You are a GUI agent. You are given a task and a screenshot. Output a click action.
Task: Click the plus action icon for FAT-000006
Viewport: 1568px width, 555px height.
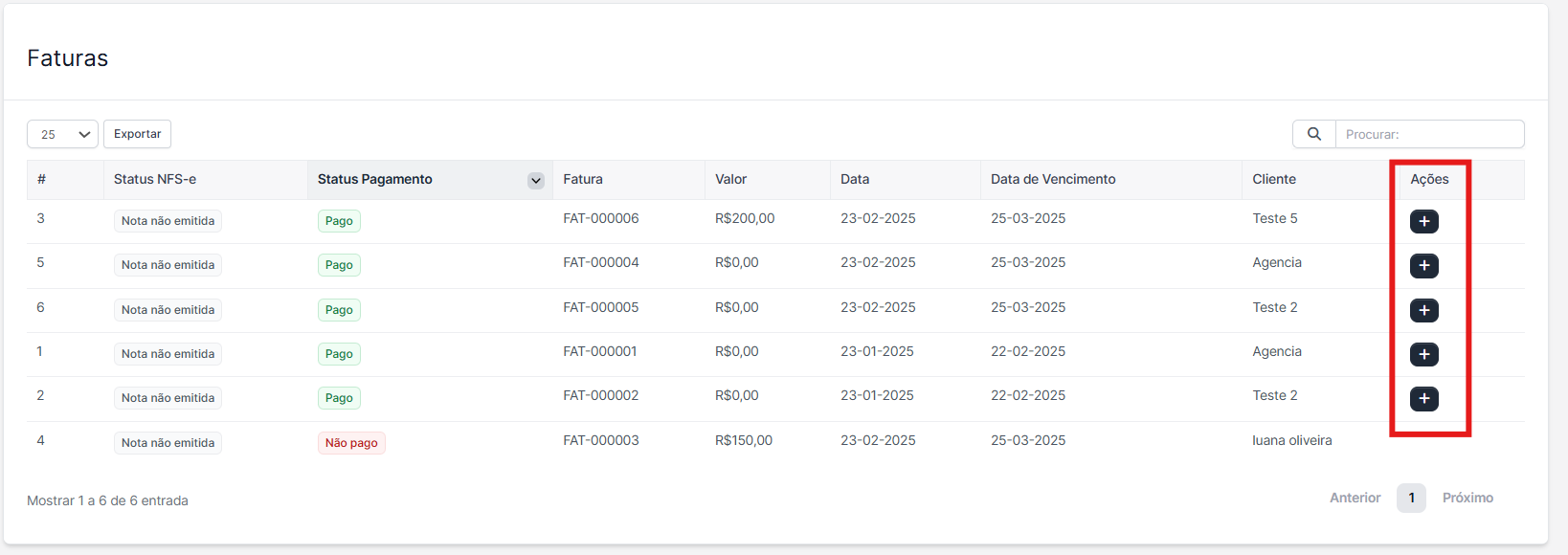coord(1423,221)
